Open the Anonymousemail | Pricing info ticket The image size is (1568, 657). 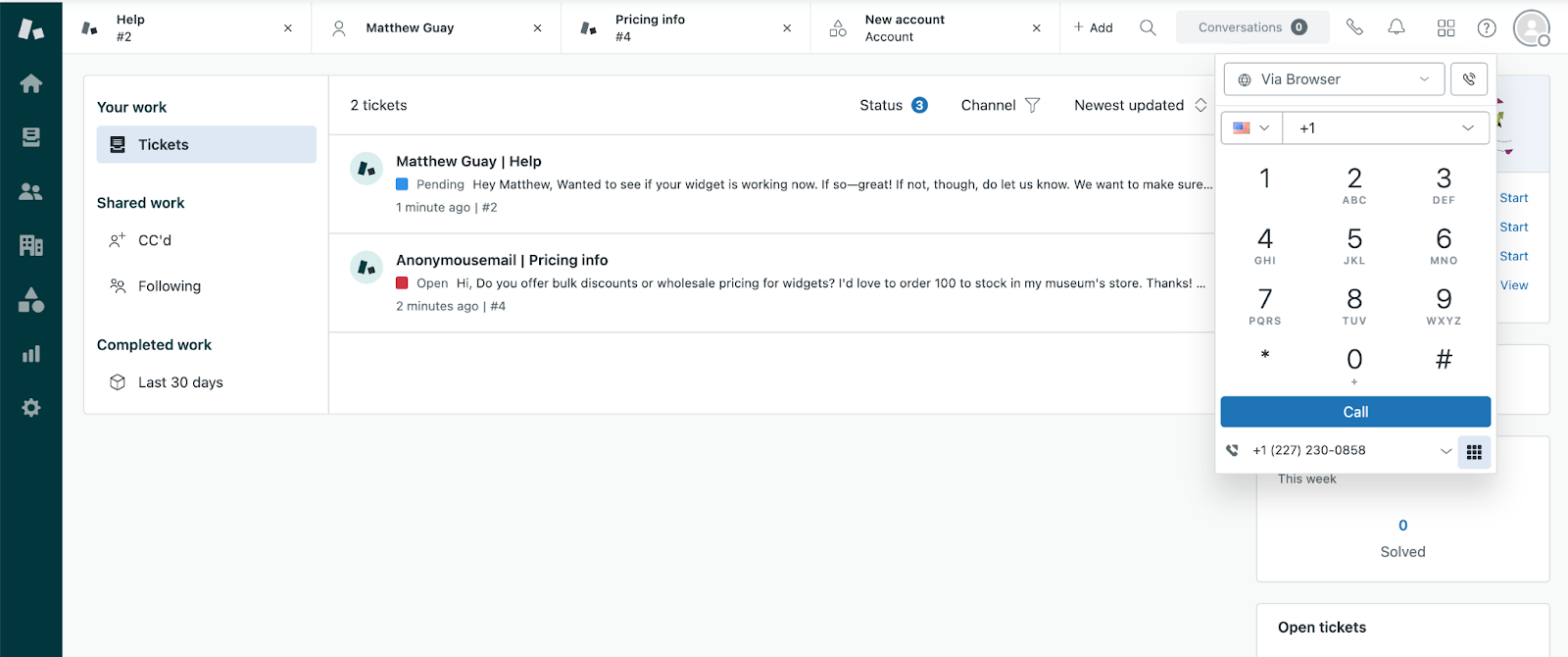click(x=502, y=260)
